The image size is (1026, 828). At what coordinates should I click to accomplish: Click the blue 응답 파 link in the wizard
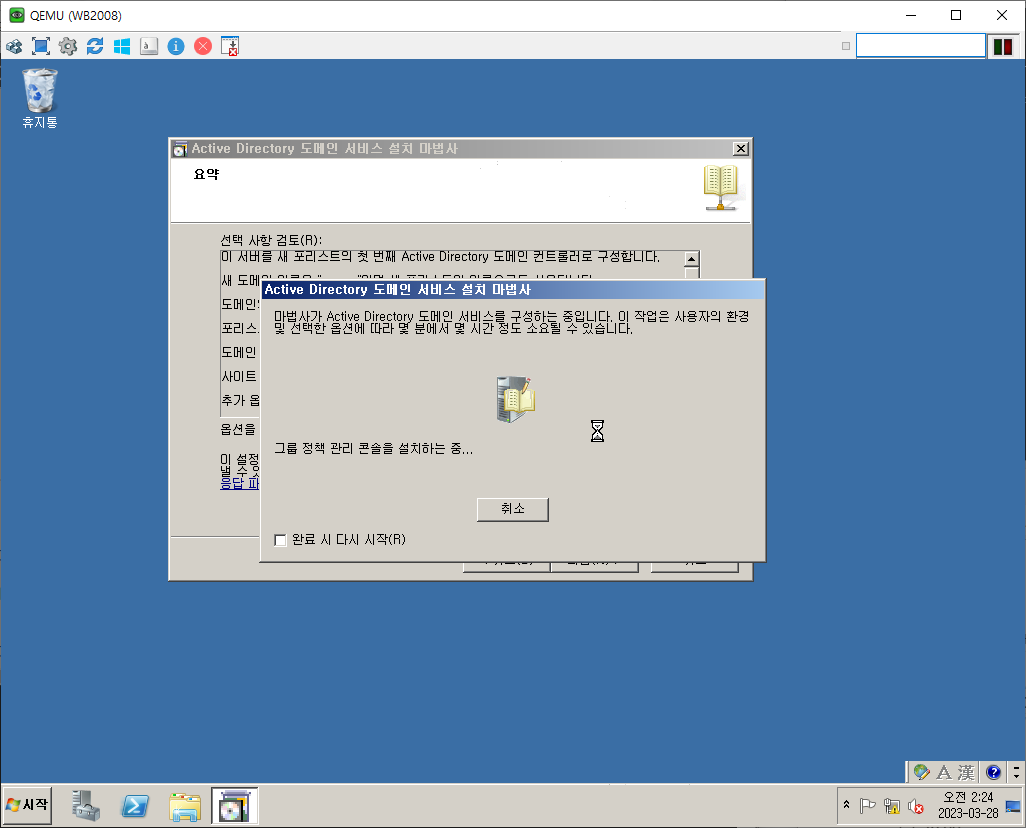tap(239, 483)
